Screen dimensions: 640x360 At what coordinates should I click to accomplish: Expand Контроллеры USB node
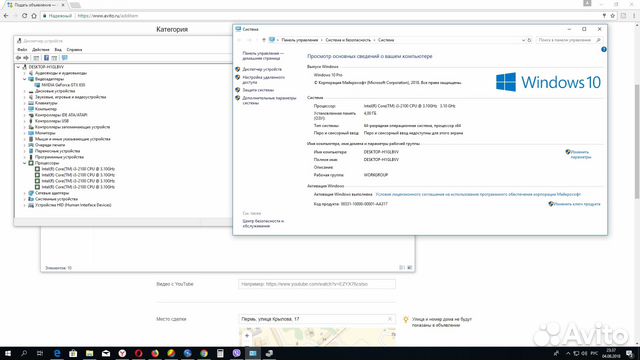click(24, 121)
